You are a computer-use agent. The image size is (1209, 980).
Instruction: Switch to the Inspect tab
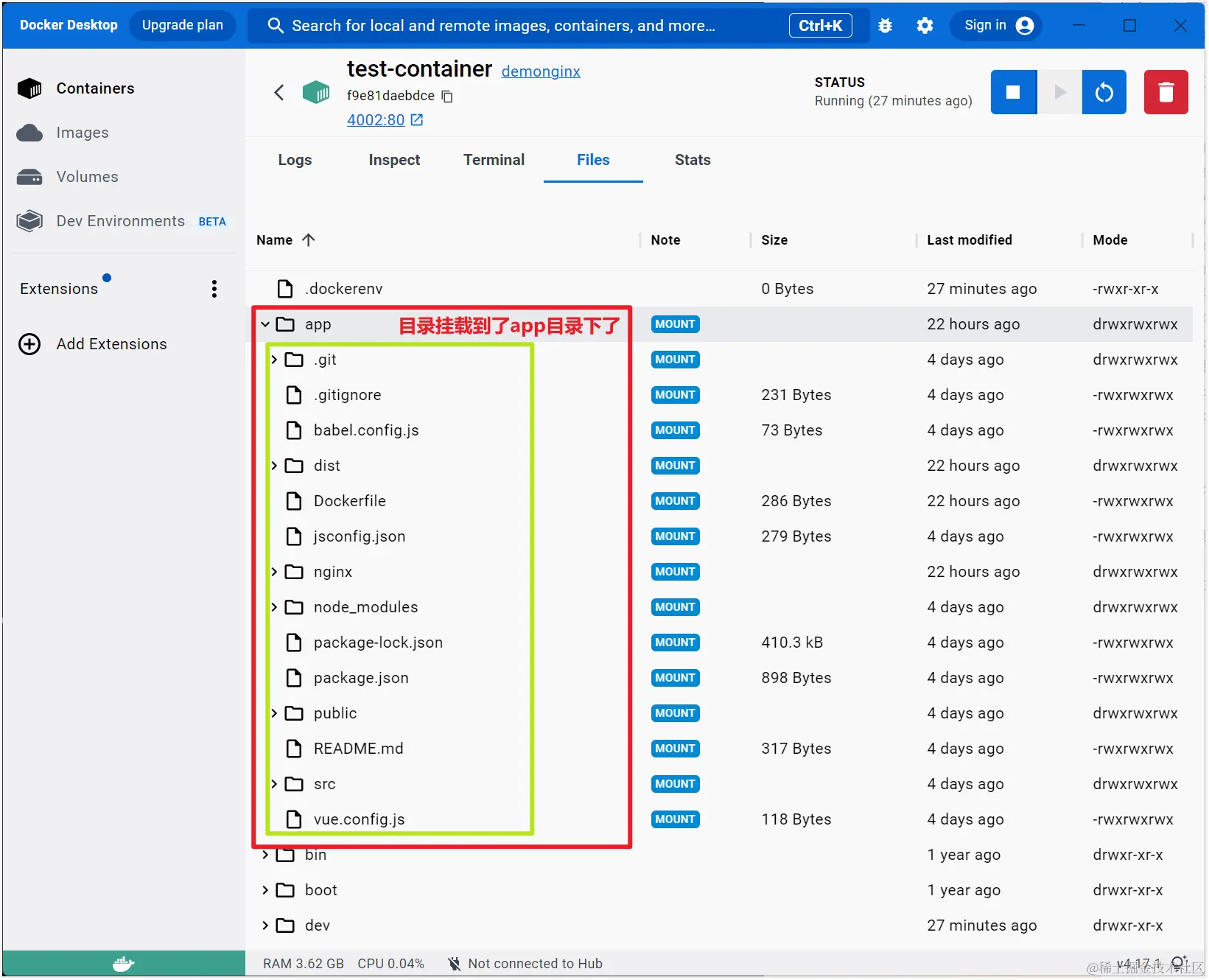pyautogui.click(x=394, y=160)
